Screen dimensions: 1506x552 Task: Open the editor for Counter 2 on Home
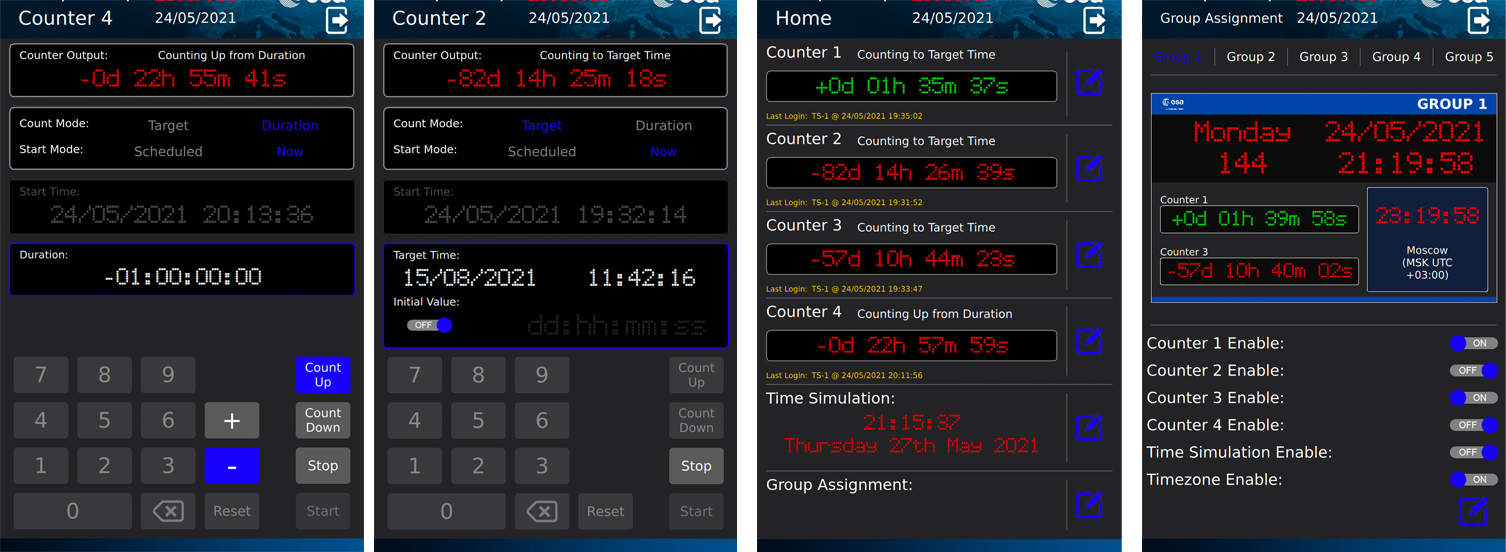[1088, 168]
